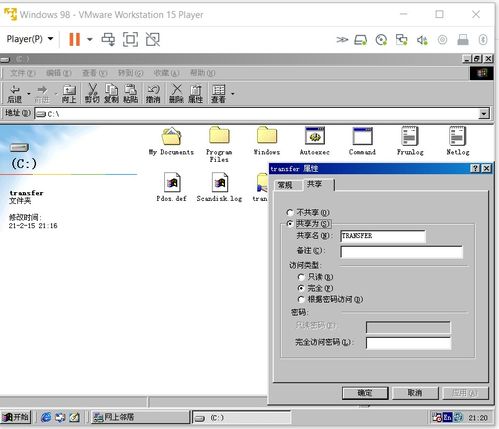Viewport: 499px width, 429px height.
Task: Enter VMware full screen mode
Action: [130, 39]
